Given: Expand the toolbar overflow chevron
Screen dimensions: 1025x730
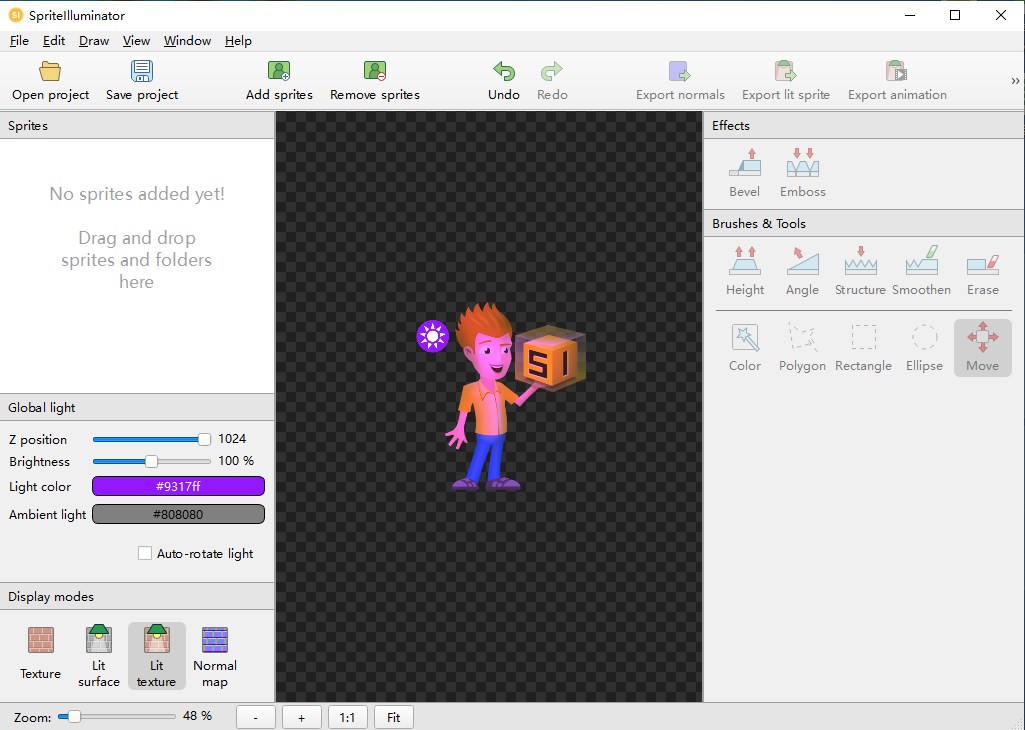Looking at the screenshot, I should point(1015,81).
